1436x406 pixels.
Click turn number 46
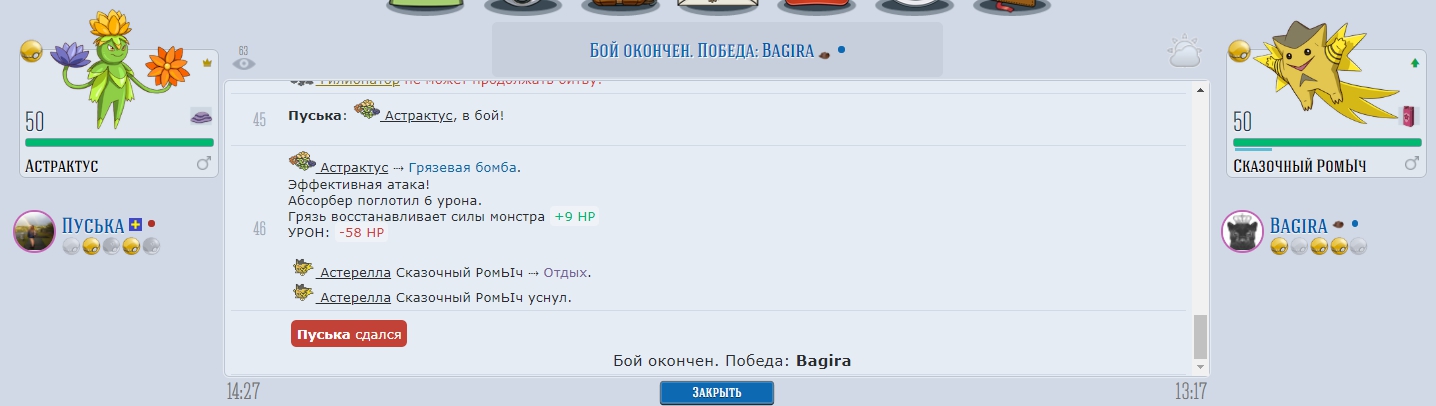point(260,229)
